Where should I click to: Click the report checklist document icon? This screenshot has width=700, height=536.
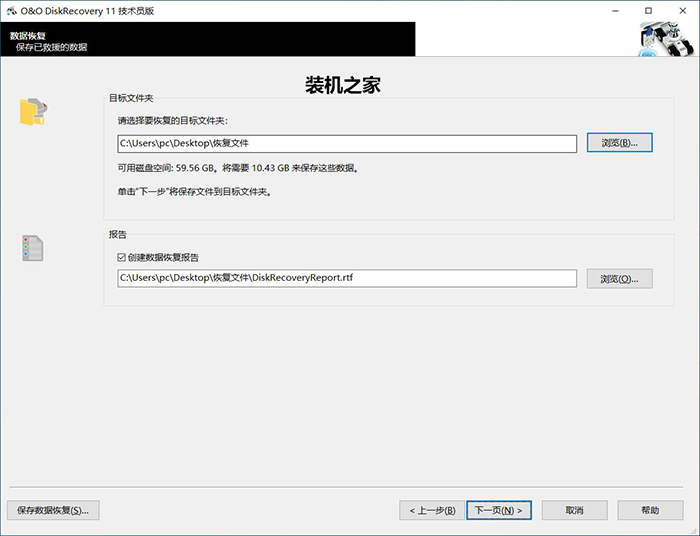pyautogui.click(x=33, y=248)
